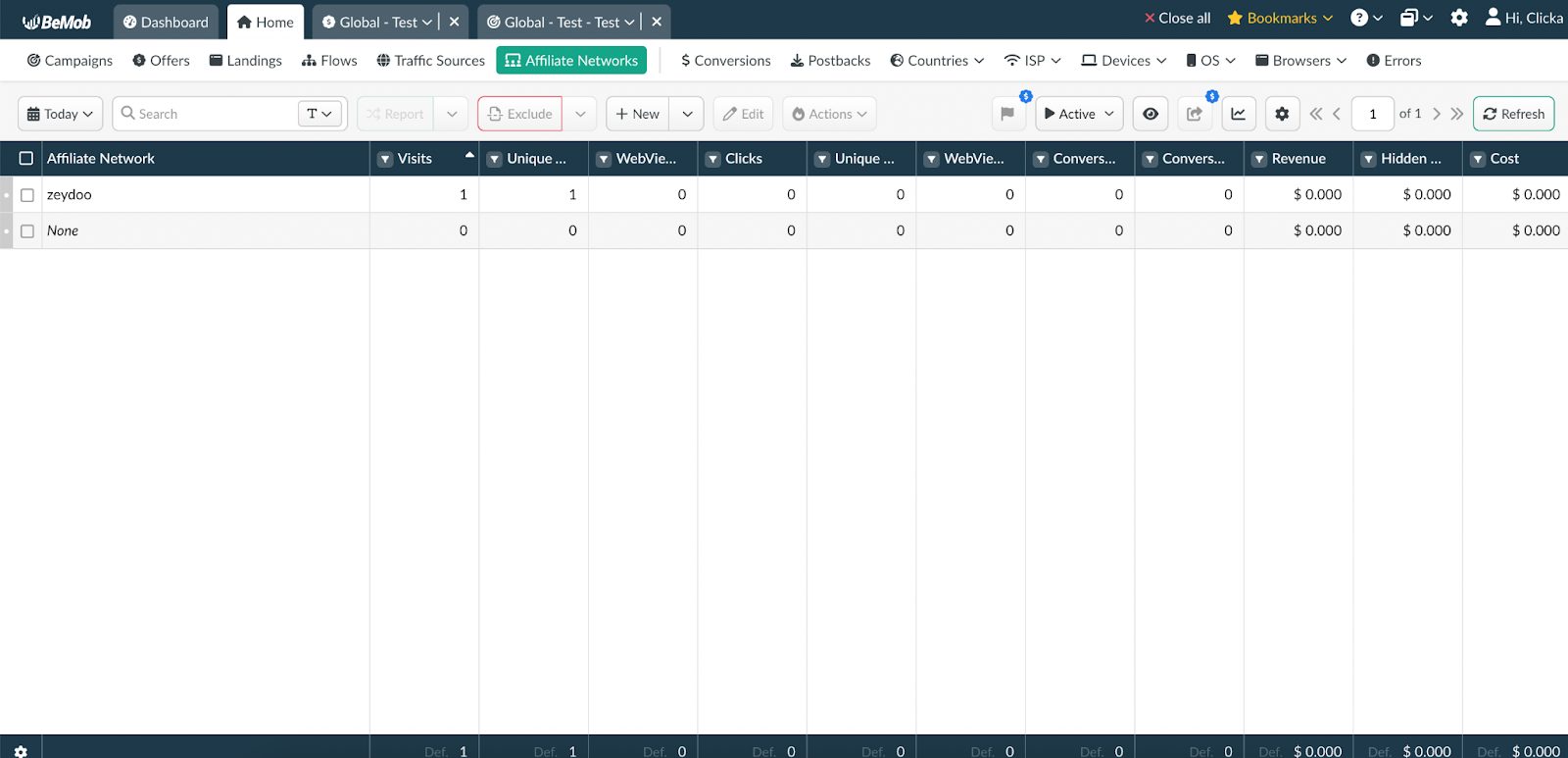Check the zeydoo row checkbox
Screen dimensions: 1568x758
pyautogui.click(x=27, y=195)
